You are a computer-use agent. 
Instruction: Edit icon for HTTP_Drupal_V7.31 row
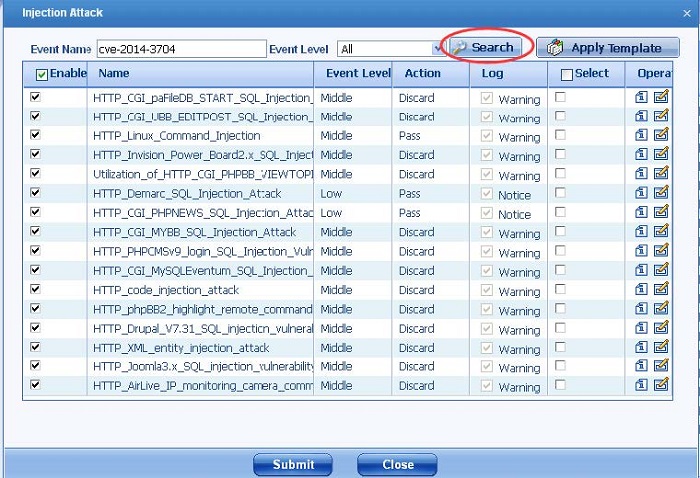[x=661, y=327]
